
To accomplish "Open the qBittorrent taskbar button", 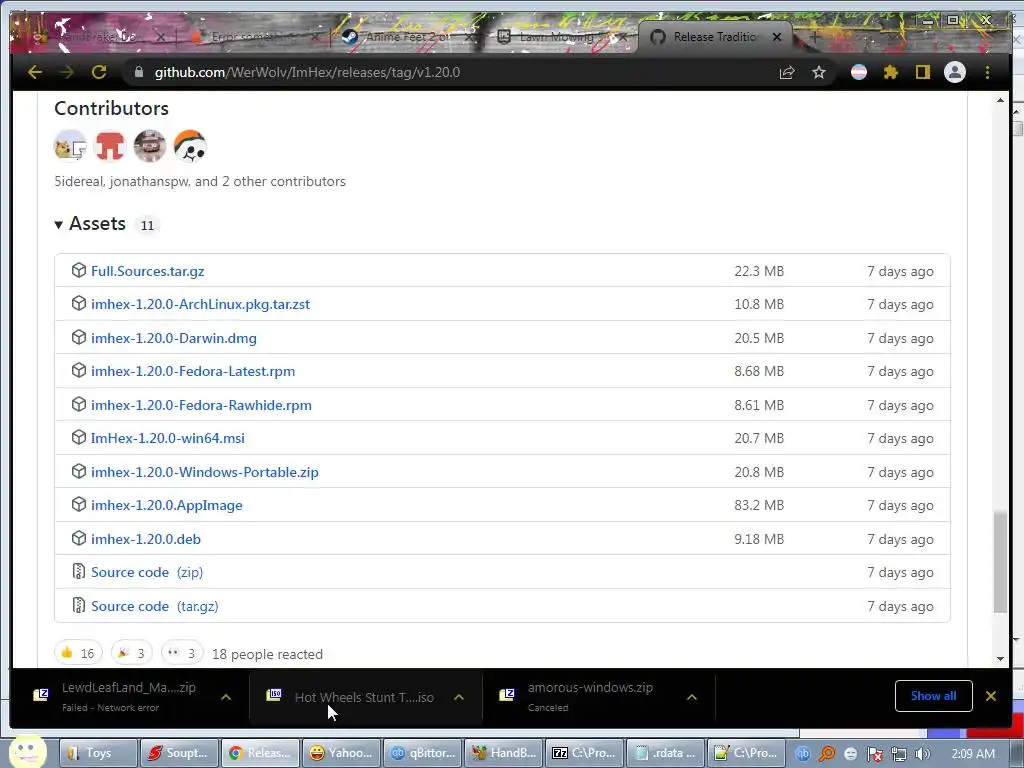I will coord(423,753).
